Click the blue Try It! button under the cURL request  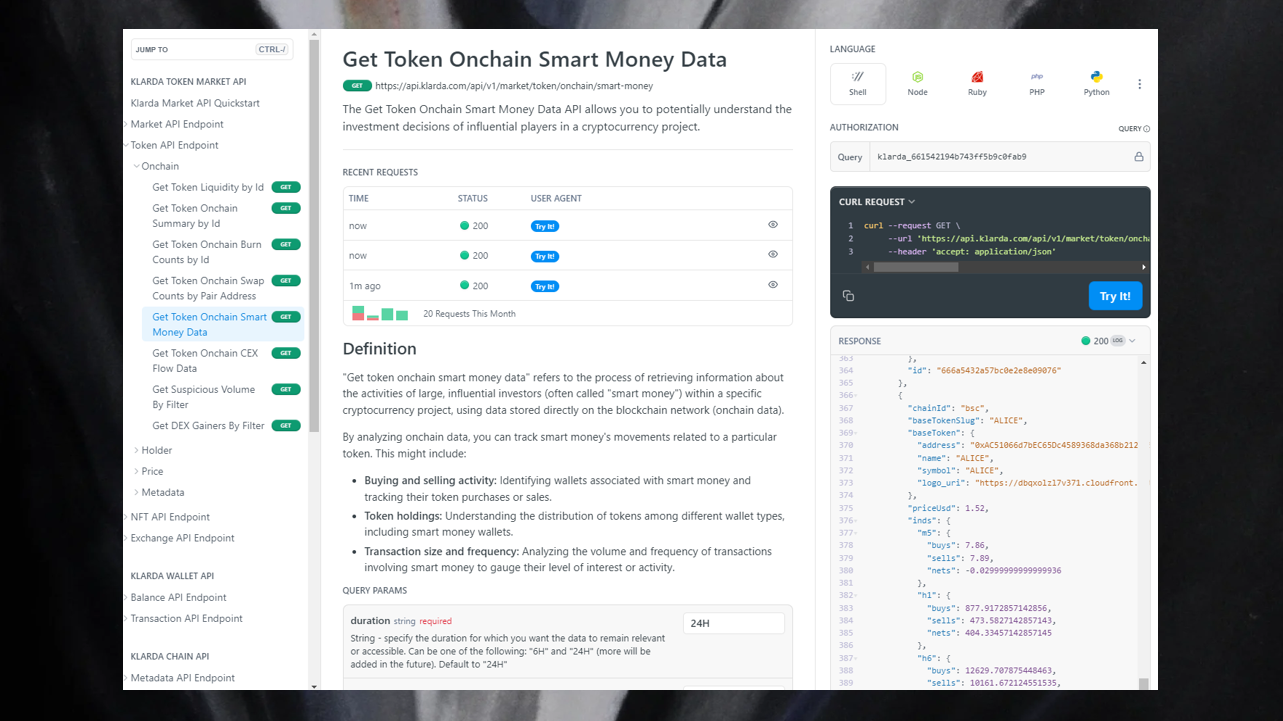coord(1115,296)
